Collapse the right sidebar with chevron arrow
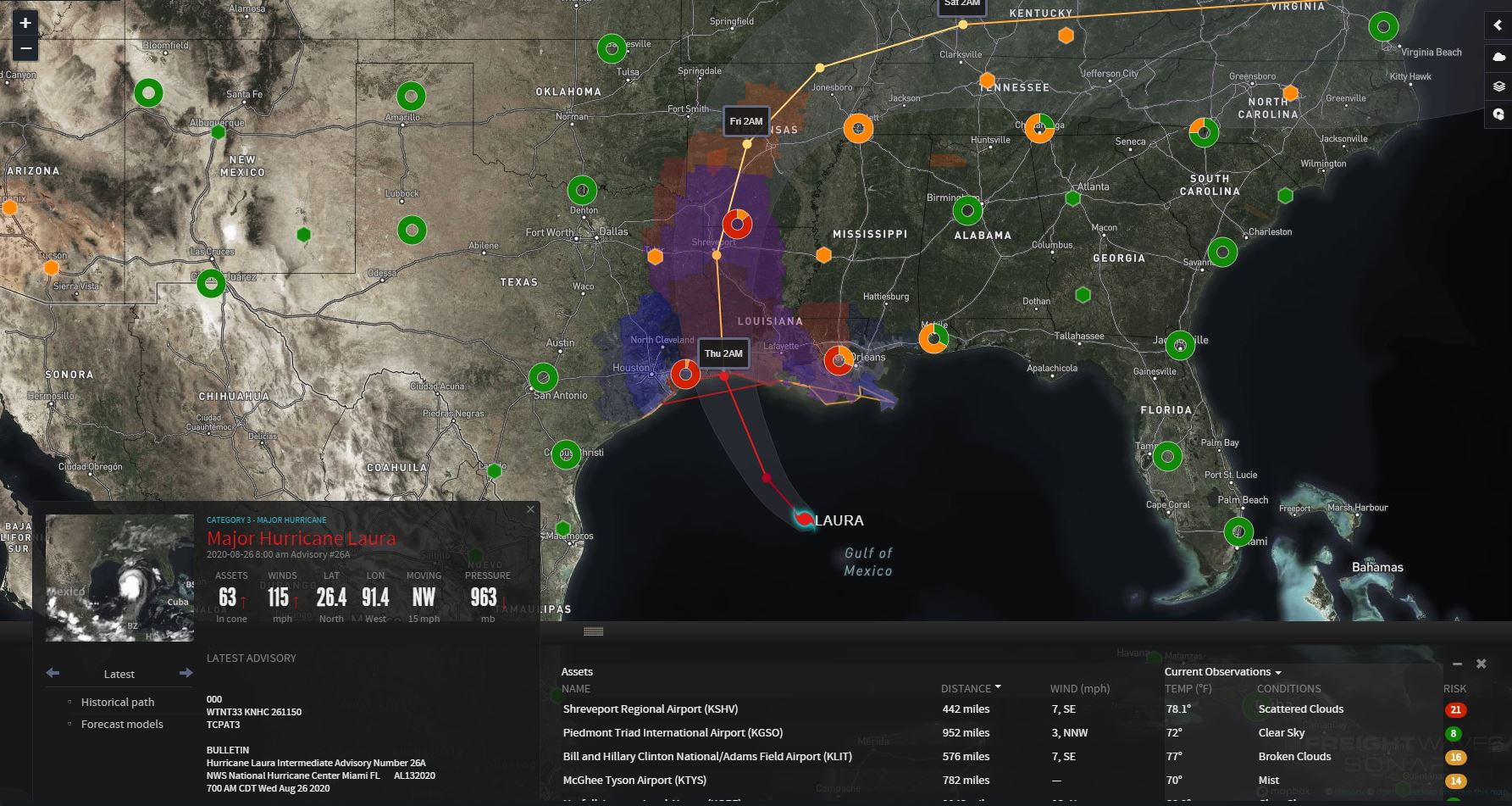 (x=1498, y=25)
